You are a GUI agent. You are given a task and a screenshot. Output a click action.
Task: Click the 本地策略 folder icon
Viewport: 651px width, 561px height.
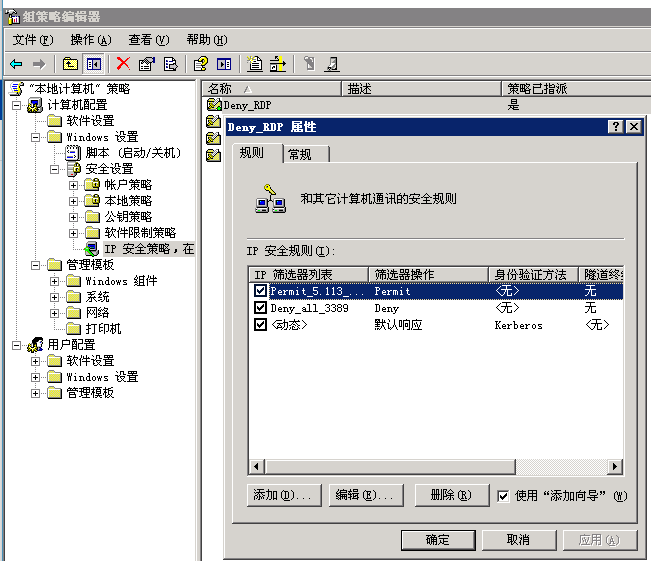click(x=92, y=201)
